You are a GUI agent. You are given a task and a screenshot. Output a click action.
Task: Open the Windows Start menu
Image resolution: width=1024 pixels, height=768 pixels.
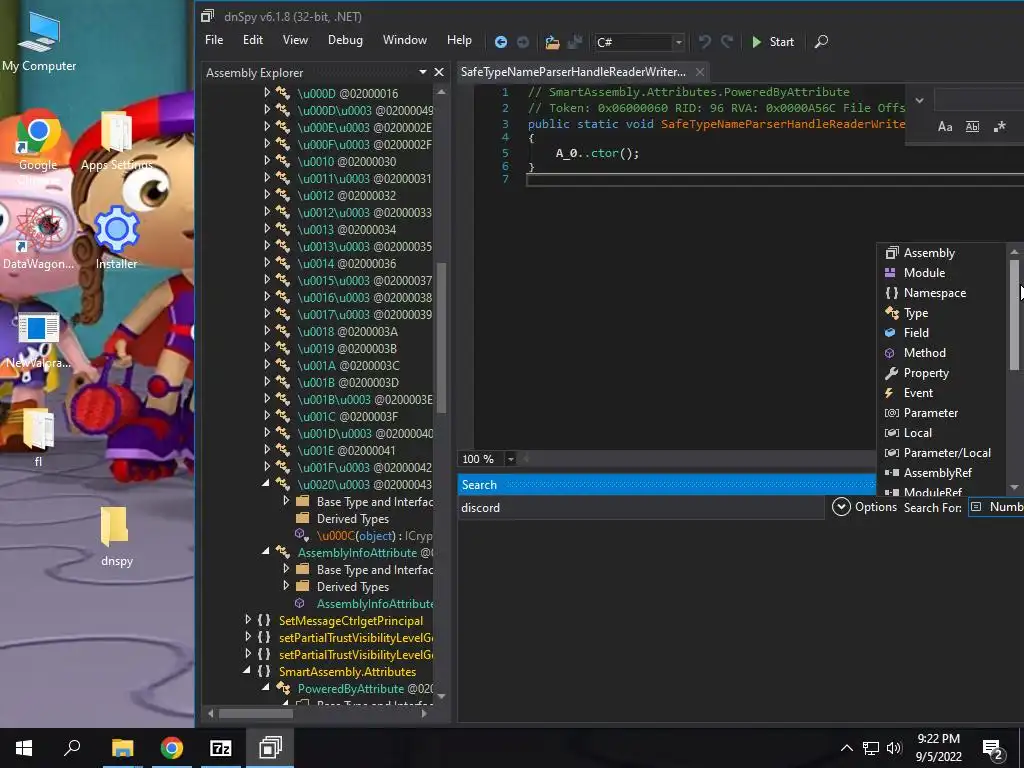(24, 748)
